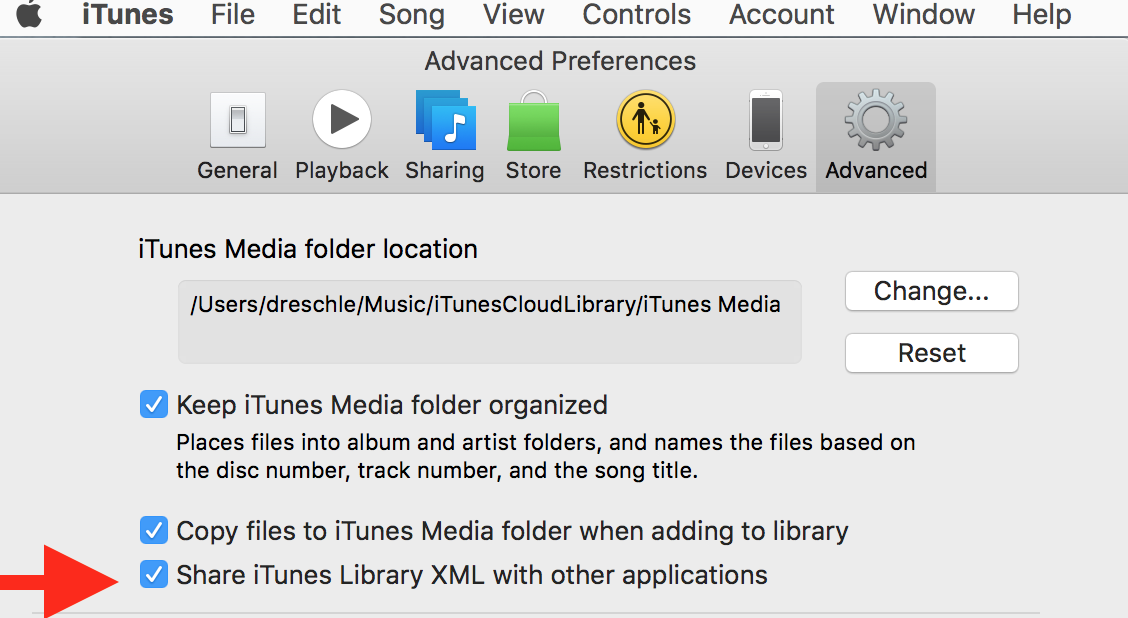The image size is (1128, 618).
Task: Open the iTunes application menu
Action: pos(127,15)
